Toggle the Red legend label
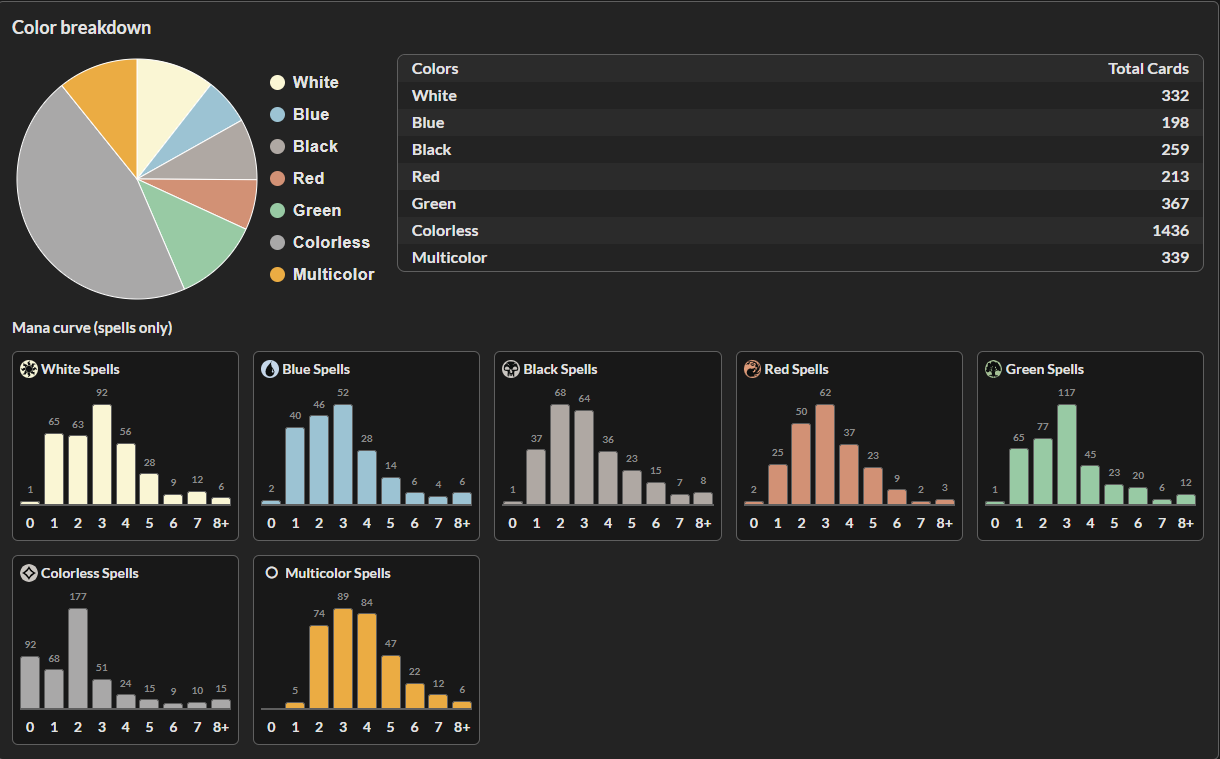Viewport: 1220px width, 759px height. [309, 179]
